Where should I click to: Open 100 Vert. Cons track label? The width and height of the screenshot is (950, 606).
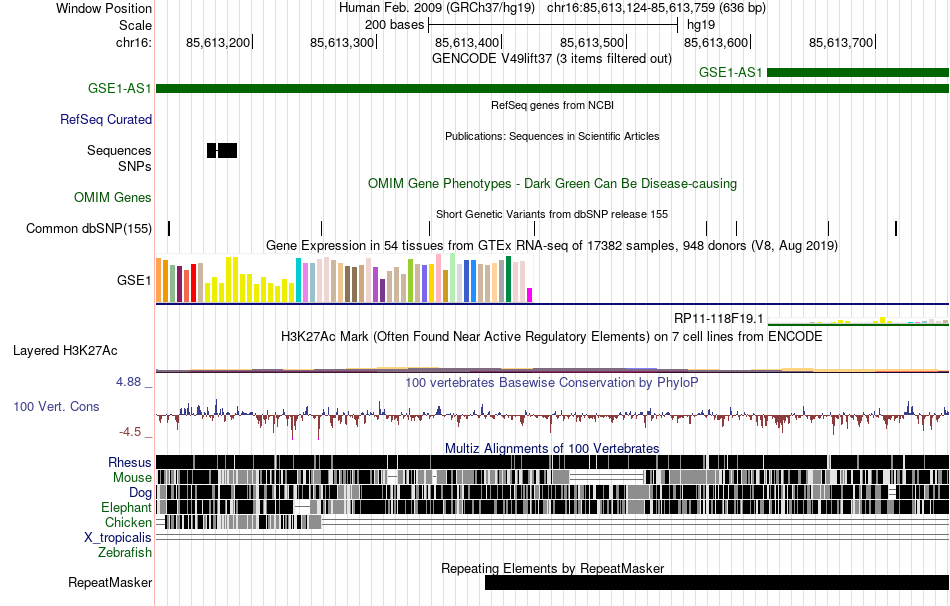(56, 407)
